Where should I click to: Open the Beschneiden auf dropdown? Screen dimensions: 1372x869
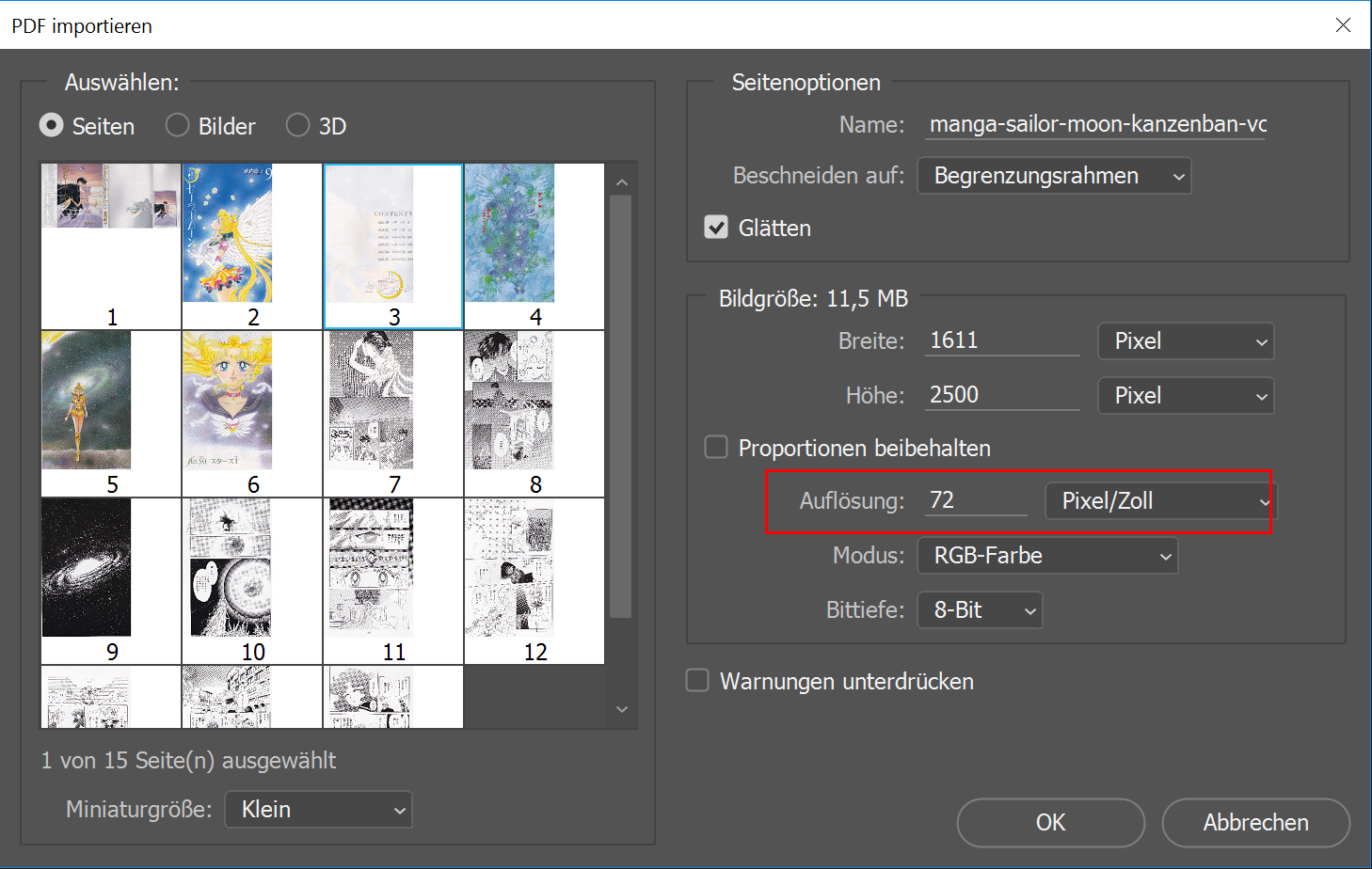click(x=1054, y=176)
